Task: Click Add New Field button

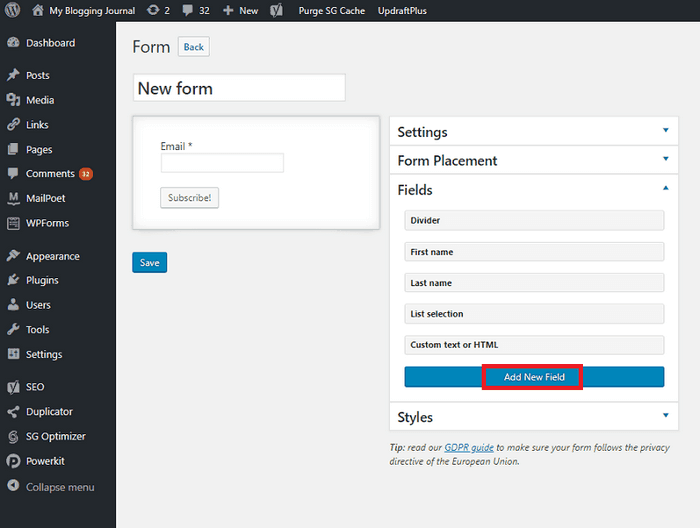Action: 534,377
